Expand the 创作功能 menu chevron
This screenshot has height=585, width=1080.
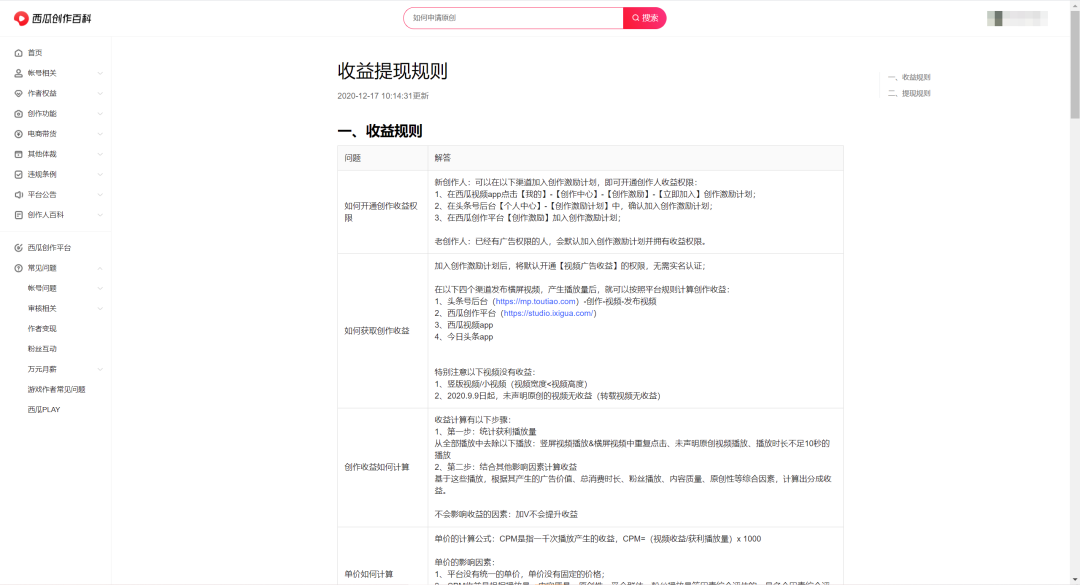pyautogui.click(x=100, y=114)
